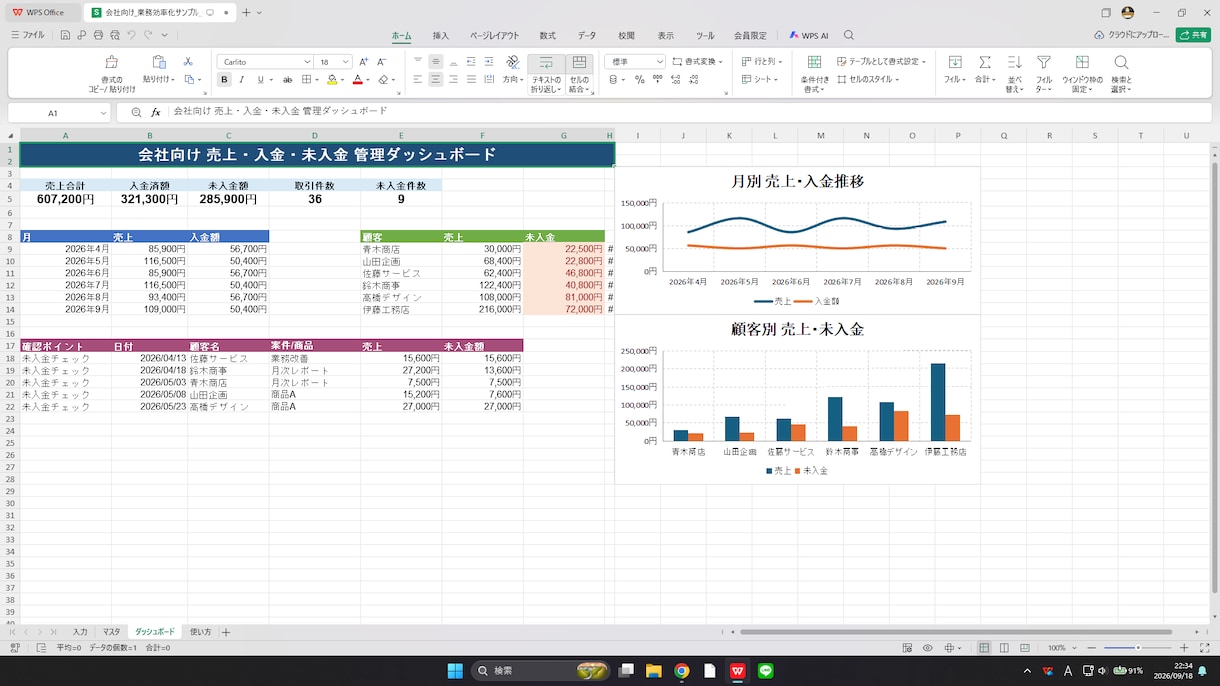1220x686 pixels.
Task: Toggle center horizontal alignment
Action: point(436,80)
